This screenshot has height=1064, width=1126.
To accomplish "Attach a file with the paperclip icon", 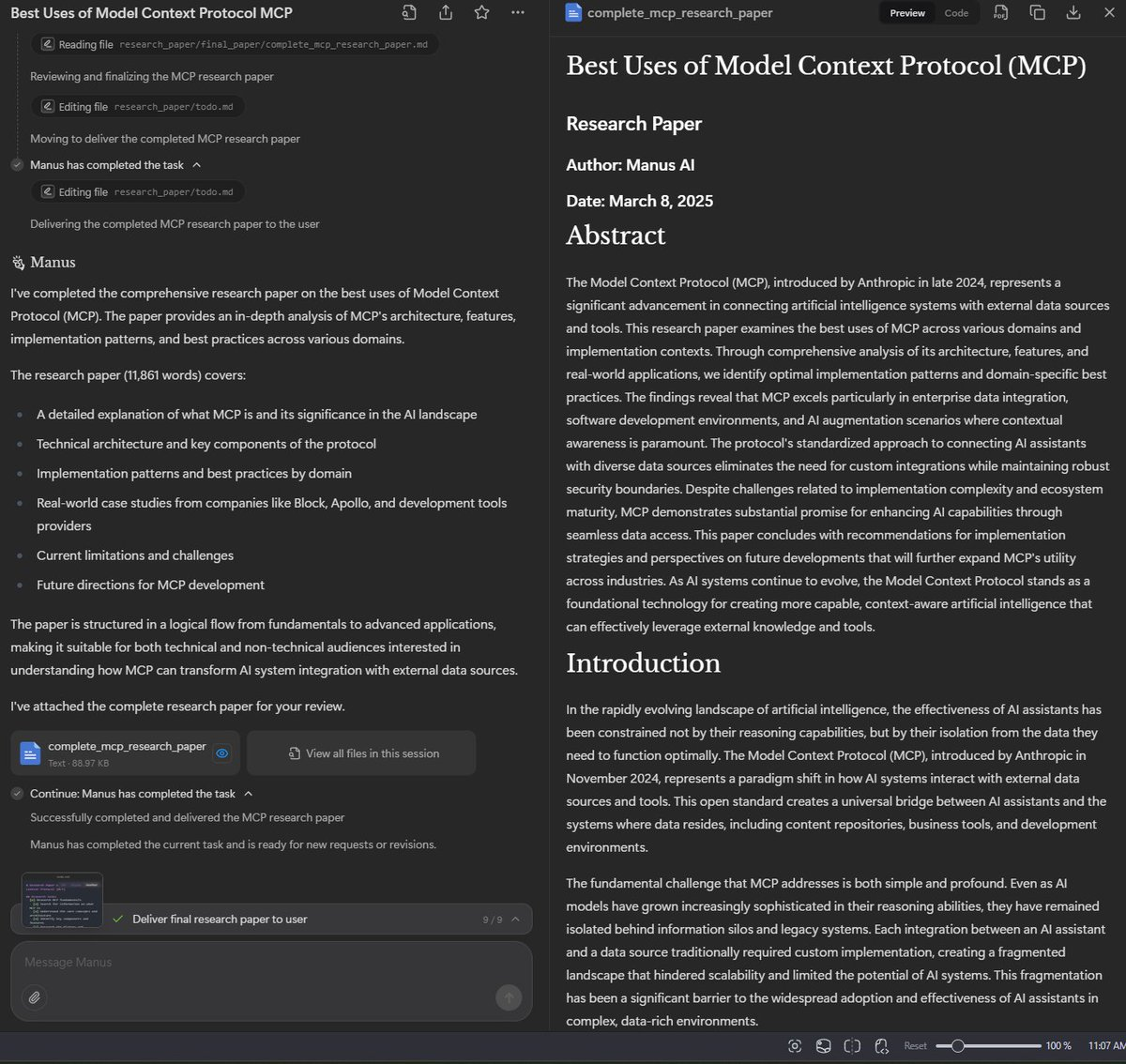I will coord(34,997).
